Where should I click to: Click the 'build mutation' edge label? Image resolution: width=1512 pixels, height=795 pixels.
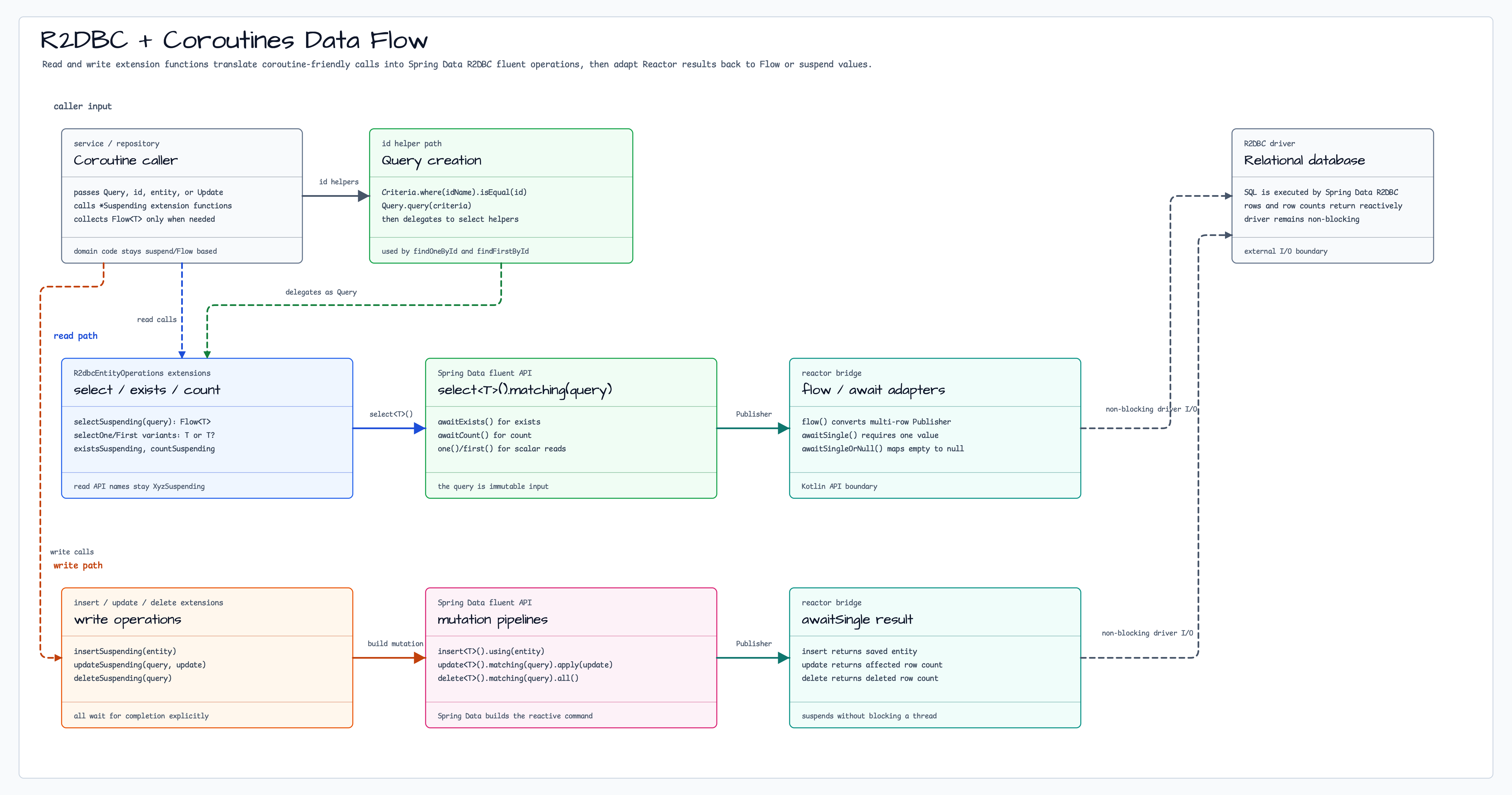click(396, 644)
